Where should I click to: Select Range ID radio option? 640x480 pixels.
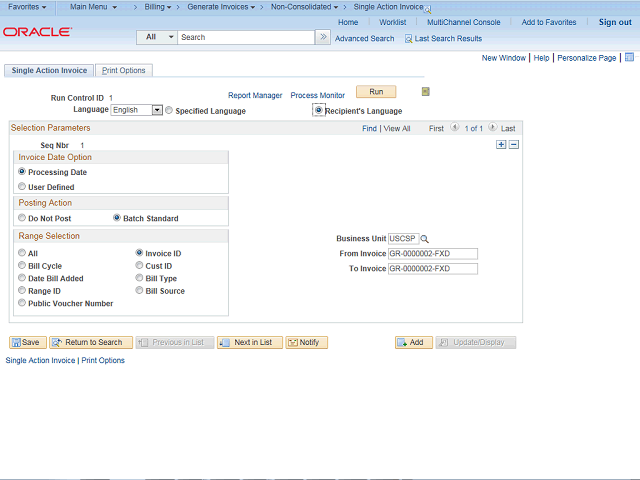coord(22,290)
